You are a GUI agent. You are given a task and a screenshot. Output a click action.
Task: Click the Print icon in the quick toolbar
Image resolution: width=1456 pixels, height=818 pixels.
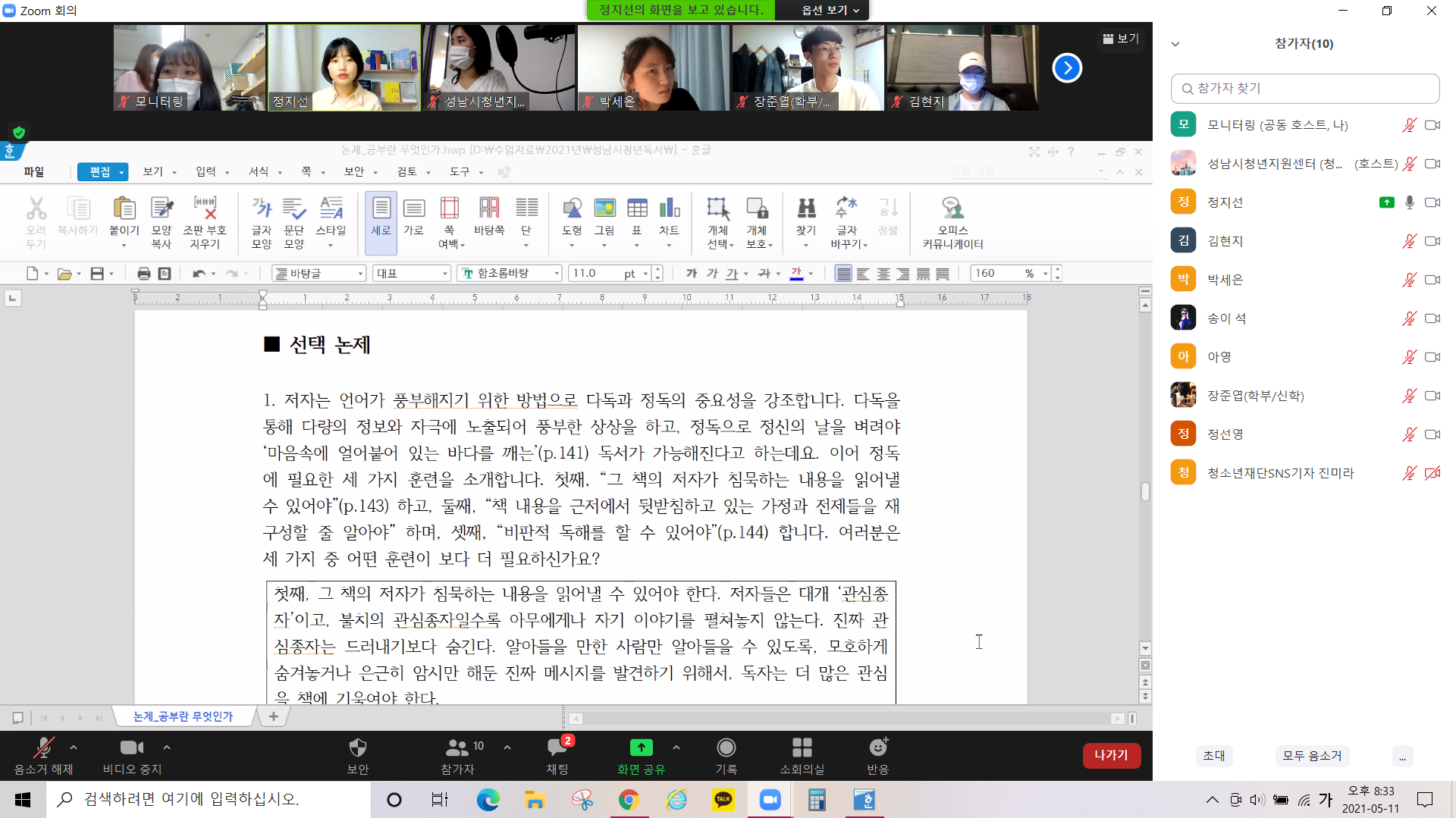[x=144, y=274]
